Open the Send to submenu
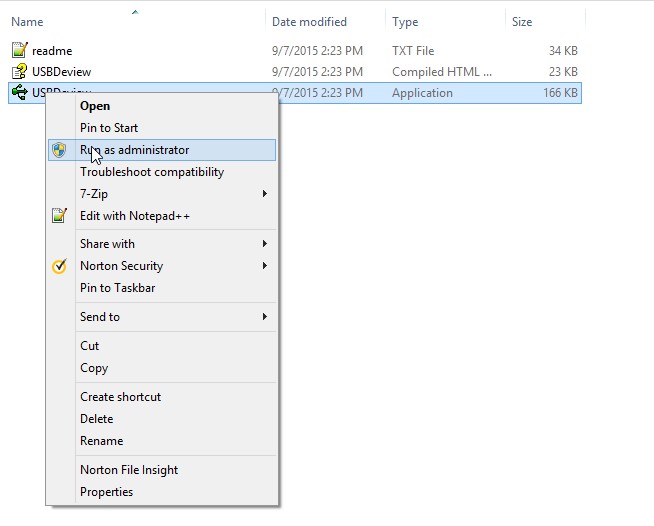 click(x=162, y=317)
